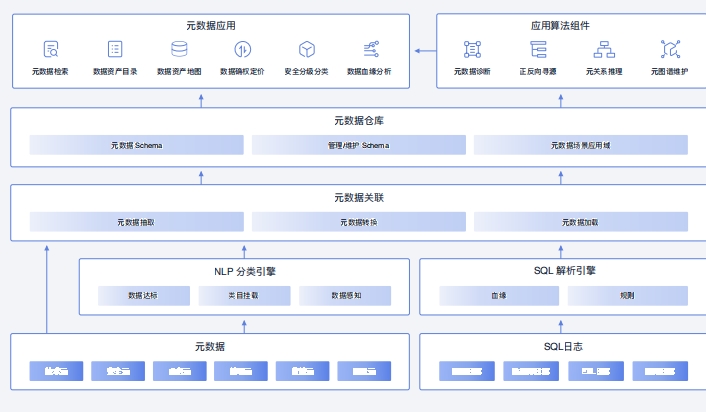Screen dimensions: 706x412
Task: Select the 元数据检索 label
Action: click(x=50, y=72)
